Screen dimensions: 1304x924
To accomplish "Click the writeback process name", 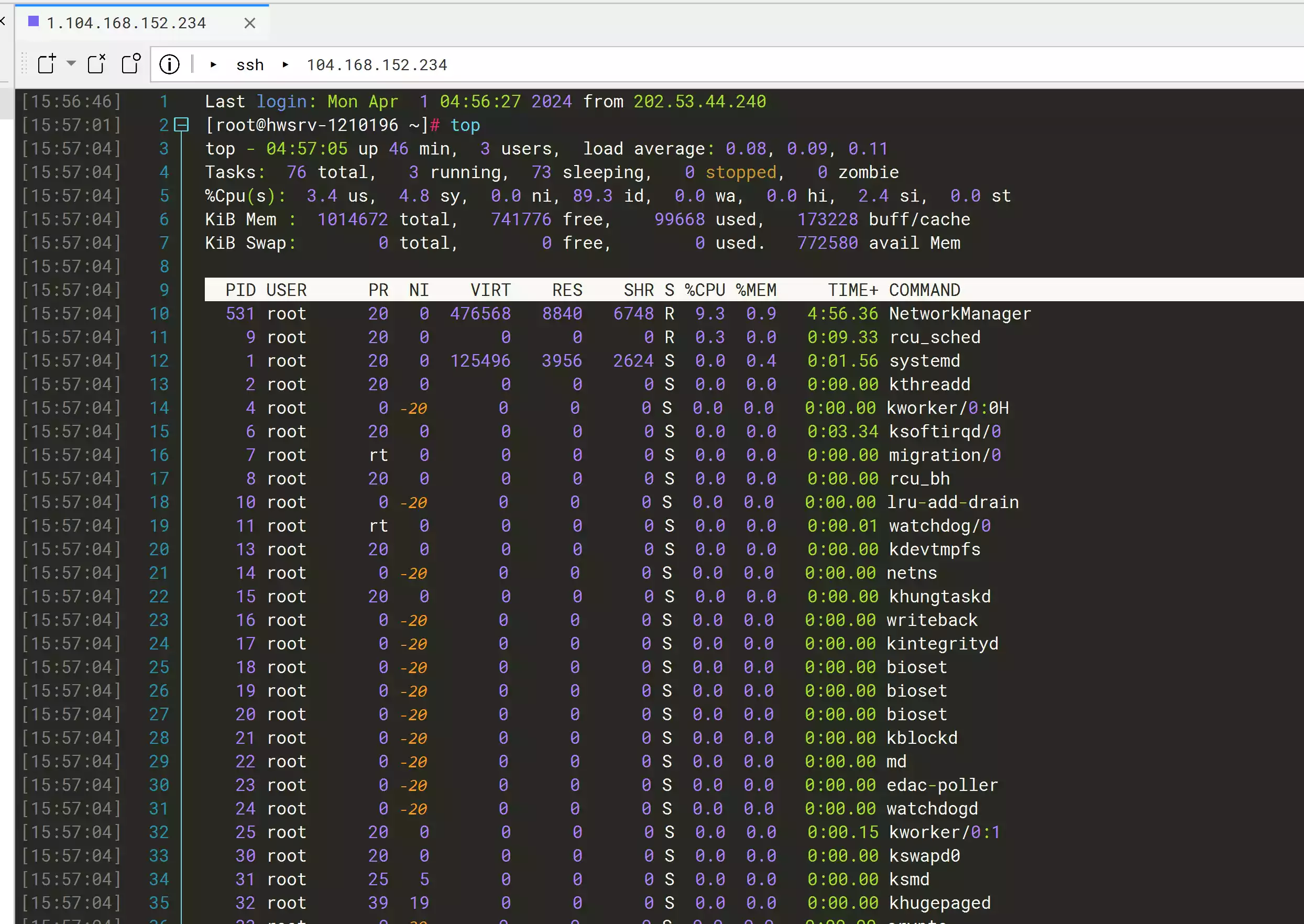I will [x=932, y=620].
